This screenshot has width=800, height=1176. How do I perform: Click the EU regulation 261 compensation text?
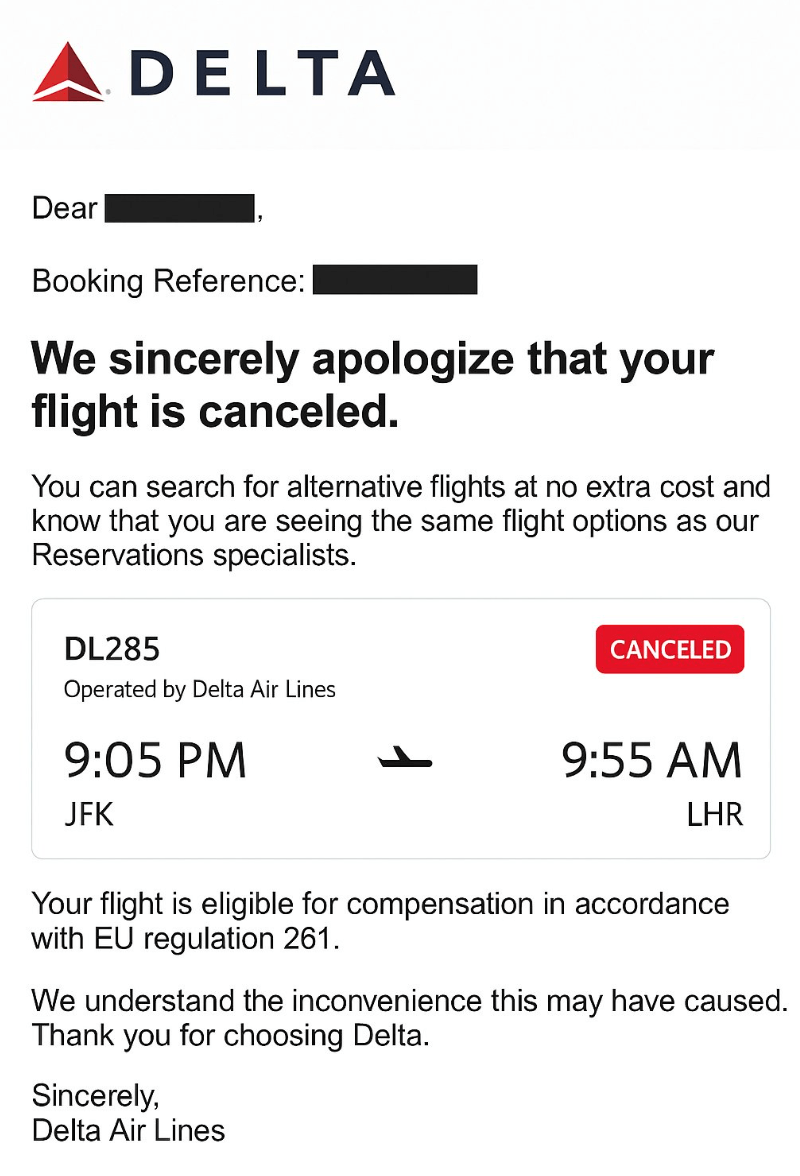coord(380,921)
